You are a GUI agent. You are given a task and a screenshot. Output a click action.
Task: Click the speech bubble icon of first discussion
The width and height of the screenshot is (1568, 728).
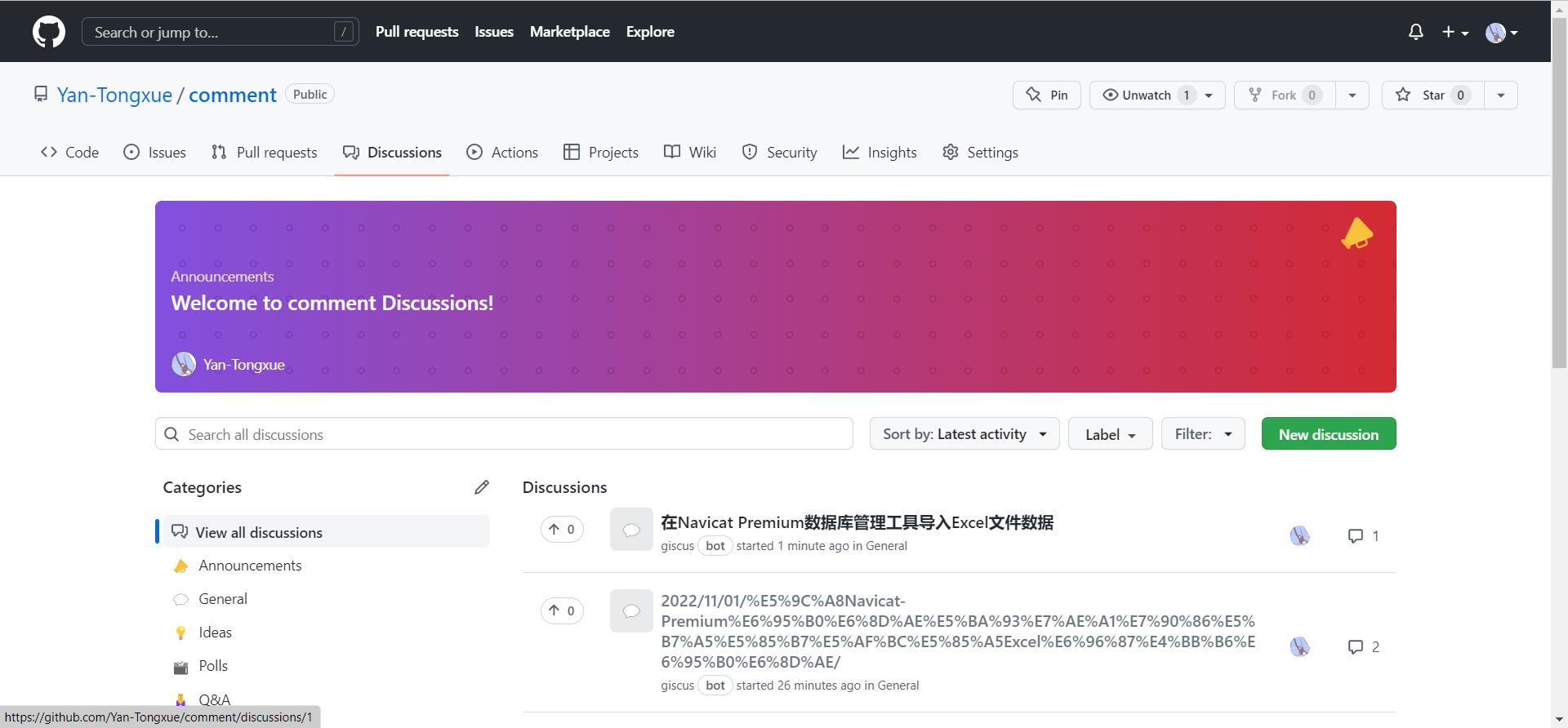click(631, 530)
